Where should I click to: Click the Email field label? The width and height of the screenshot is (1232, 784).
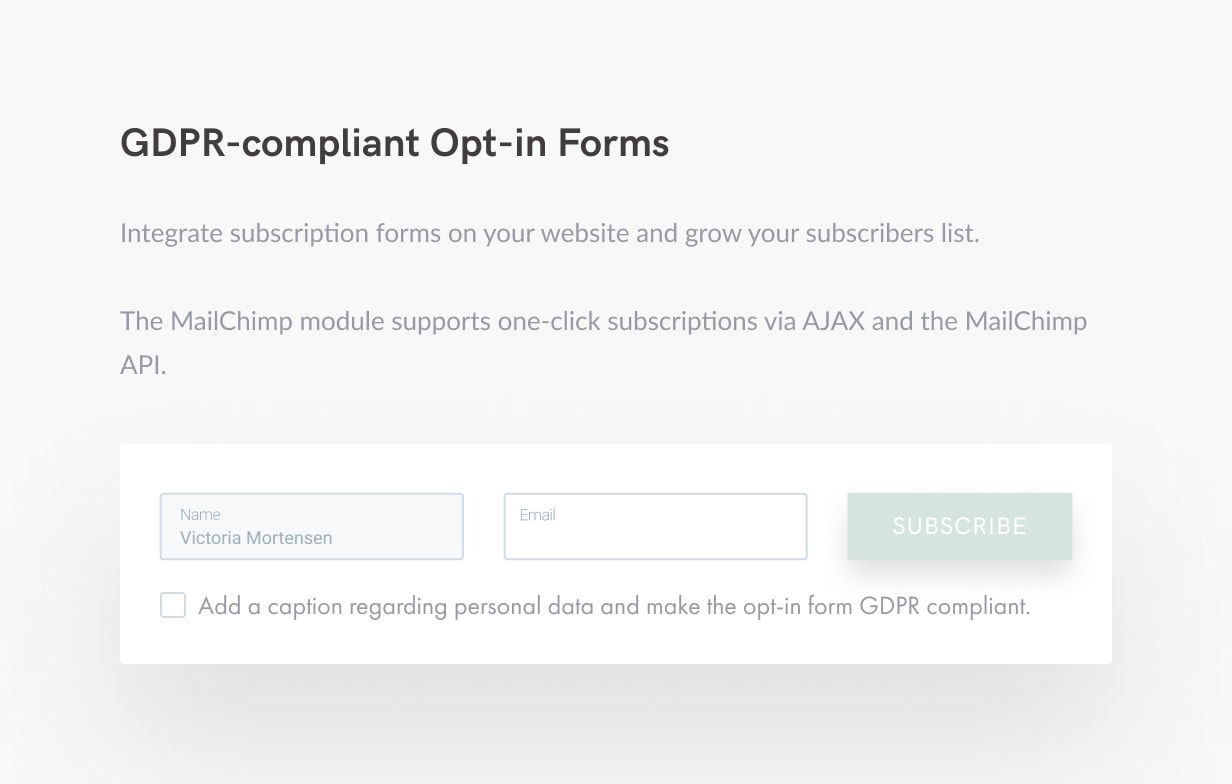click(x=537, y=515)
